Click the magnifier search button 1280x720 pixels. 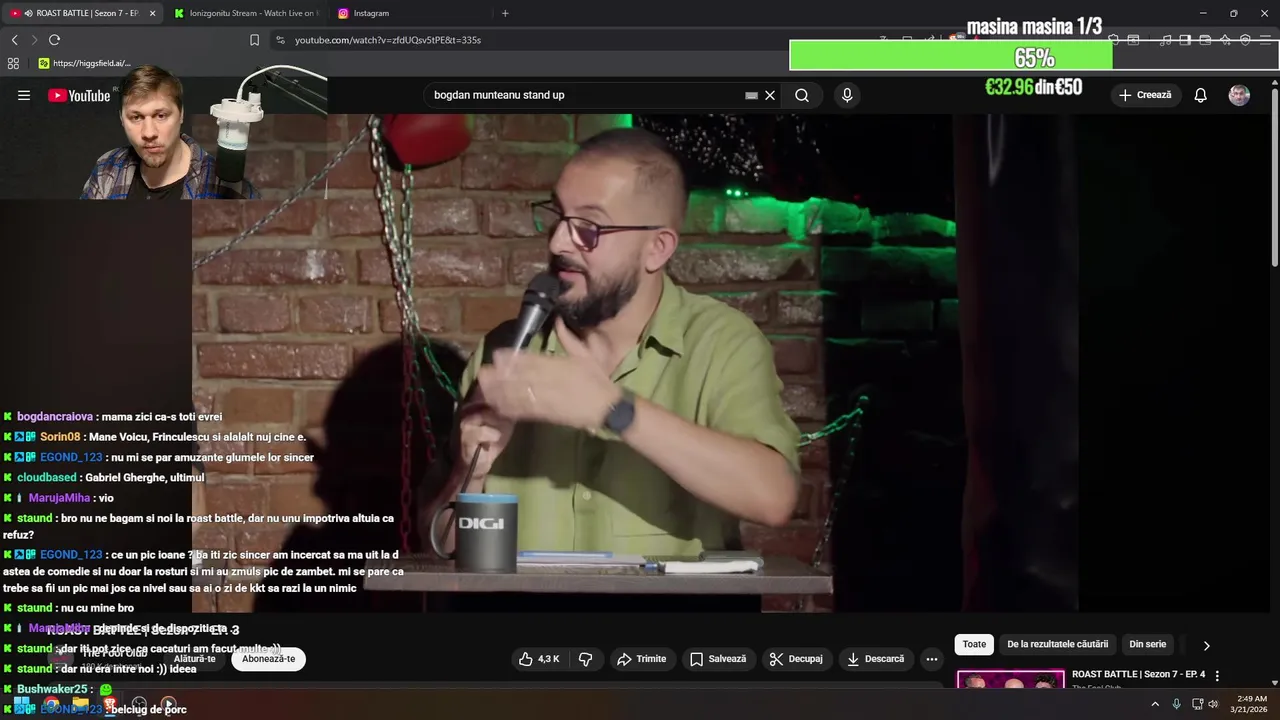coord(802,95)
